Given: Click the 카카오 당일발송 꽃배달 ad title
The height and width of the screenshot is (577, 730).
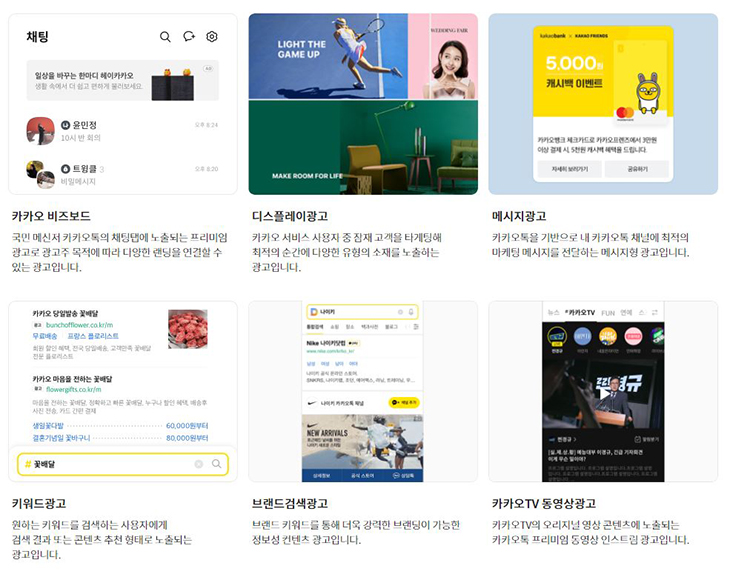Looking at the screenshot, I should point(65,313).
